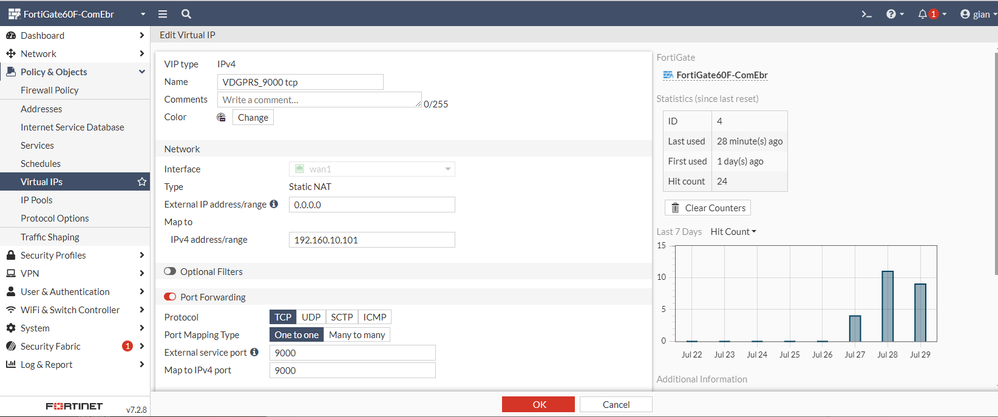Click the Network arrows icon
The height and width of the screenshot is (417, 998).
pyautogui.click(x=10, y=54)
